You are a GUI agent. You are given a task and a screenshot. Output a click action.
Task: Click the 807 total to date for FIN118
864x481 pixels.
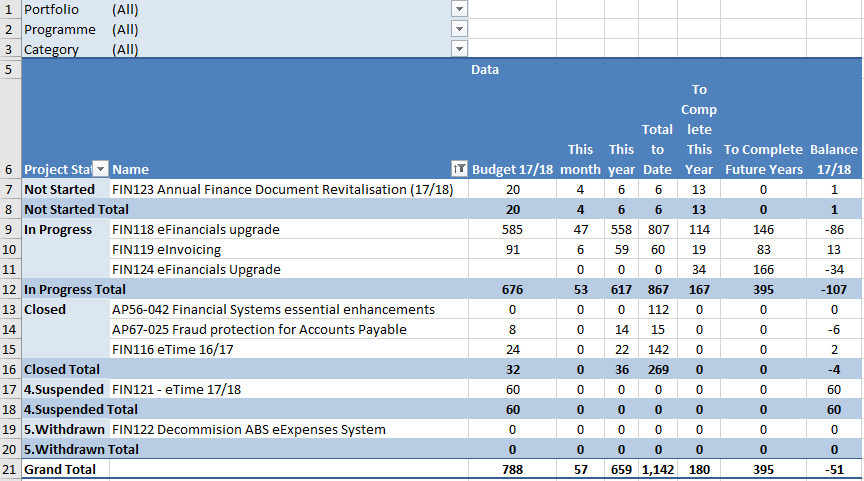[x=658, y=229]
